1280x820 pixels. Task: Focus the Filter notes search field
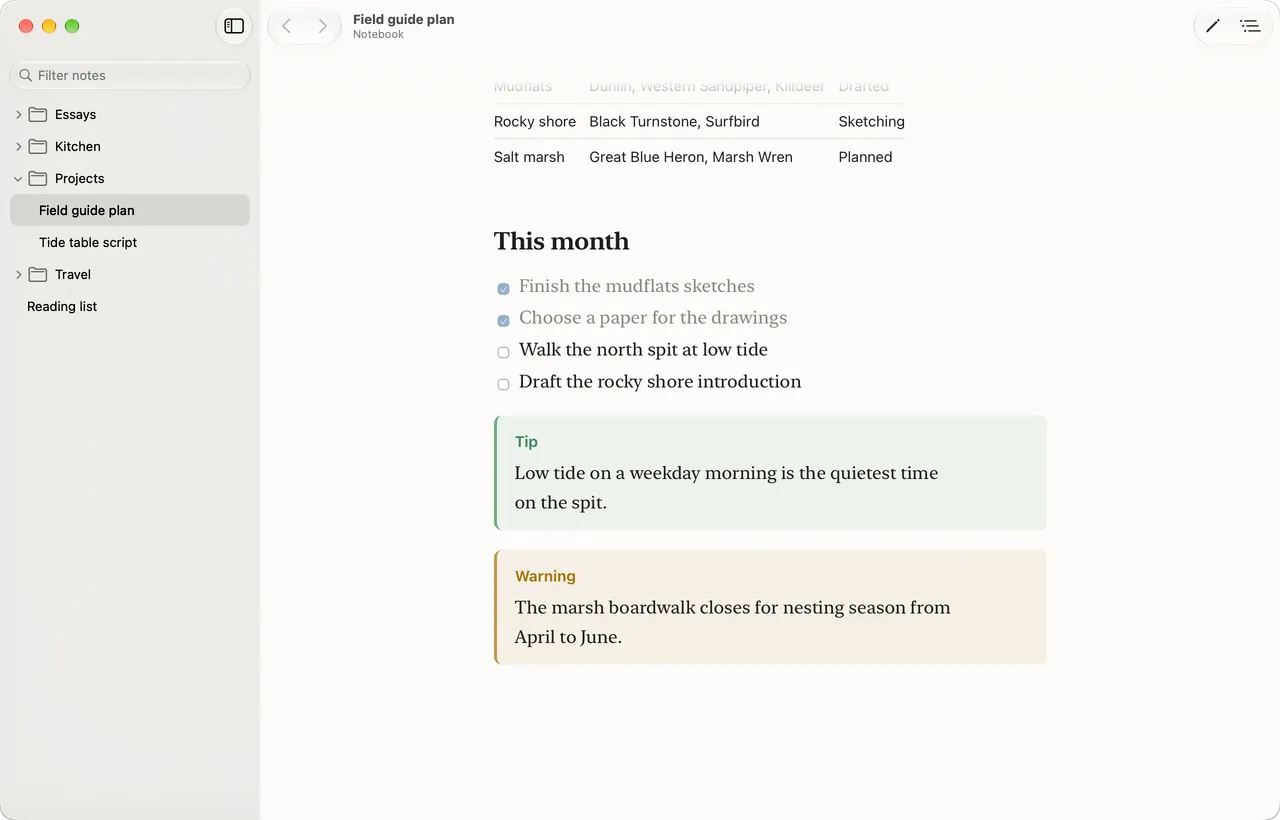click(x=130, y=75)
